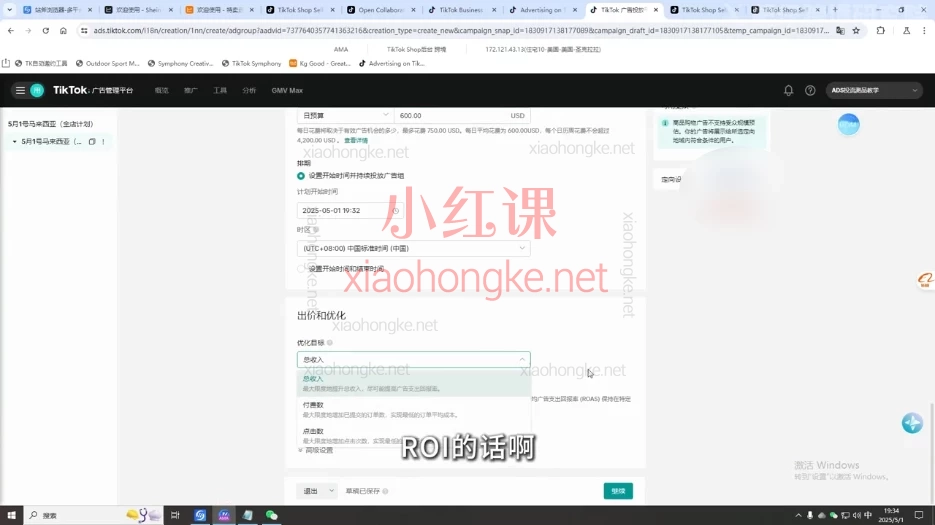Click the browser address bar URL
Image resolution: width=935 pixels, height=525 pixels.
460,30
